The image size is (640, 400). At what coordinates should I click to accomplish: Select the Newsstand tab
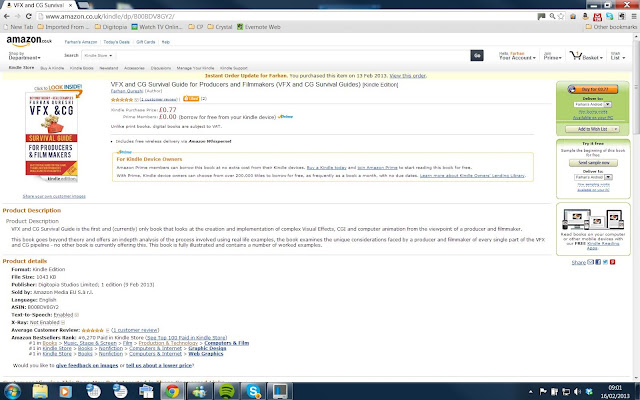(x=109, y=68)
